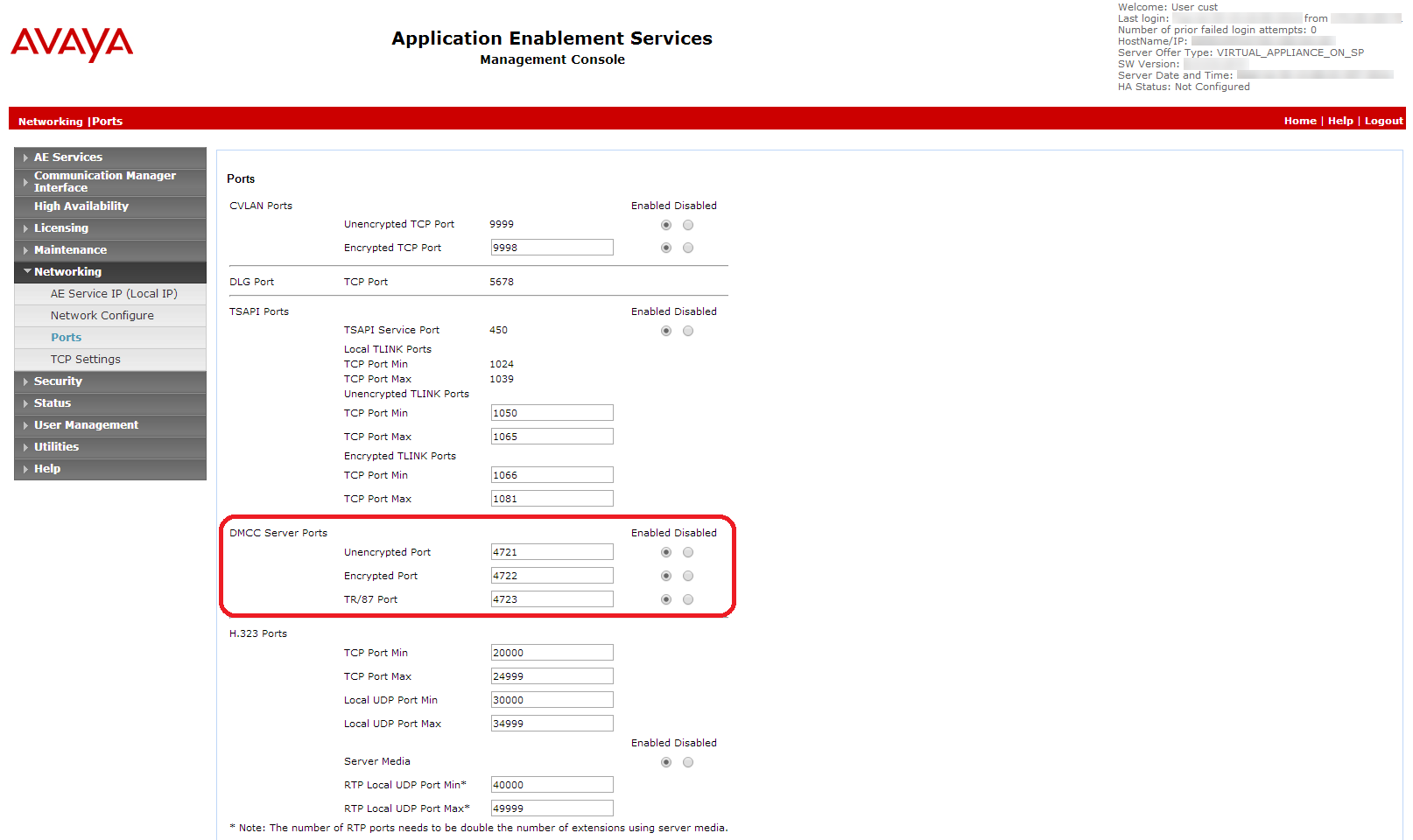Image resolution: width=1413 pixels, height=840 pixels.
Task: Expand the AE Services menu arrow
Action: (25, 158)
